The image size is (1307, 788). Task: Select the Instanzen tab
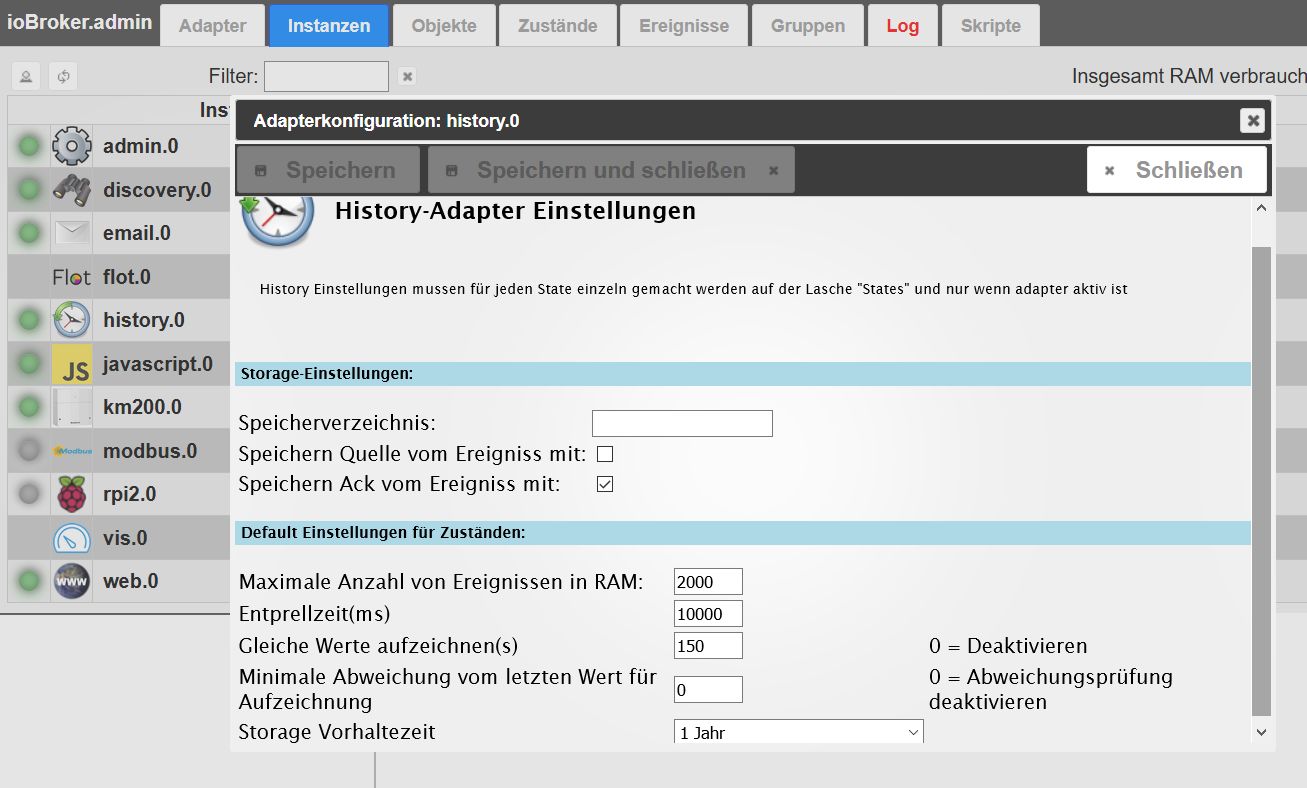pos(329,26)
